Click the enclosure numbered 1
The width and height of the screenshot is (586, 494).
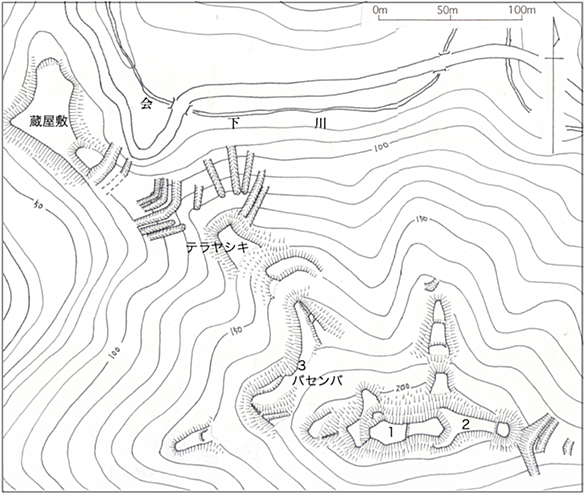391,432
